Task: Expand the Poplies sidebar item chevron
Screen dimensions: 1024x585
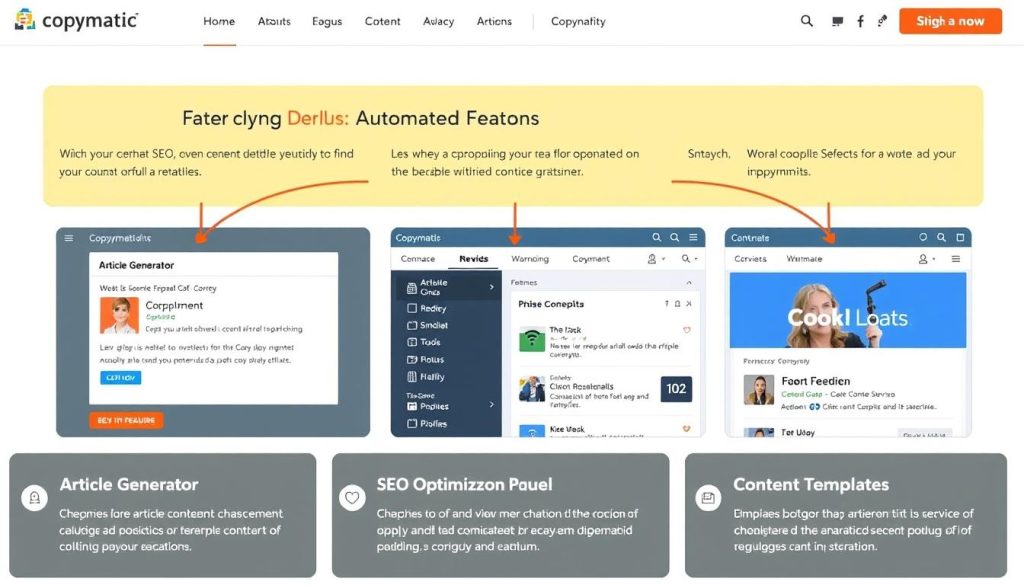Action: pyautogui.click(x=491, y=405)
